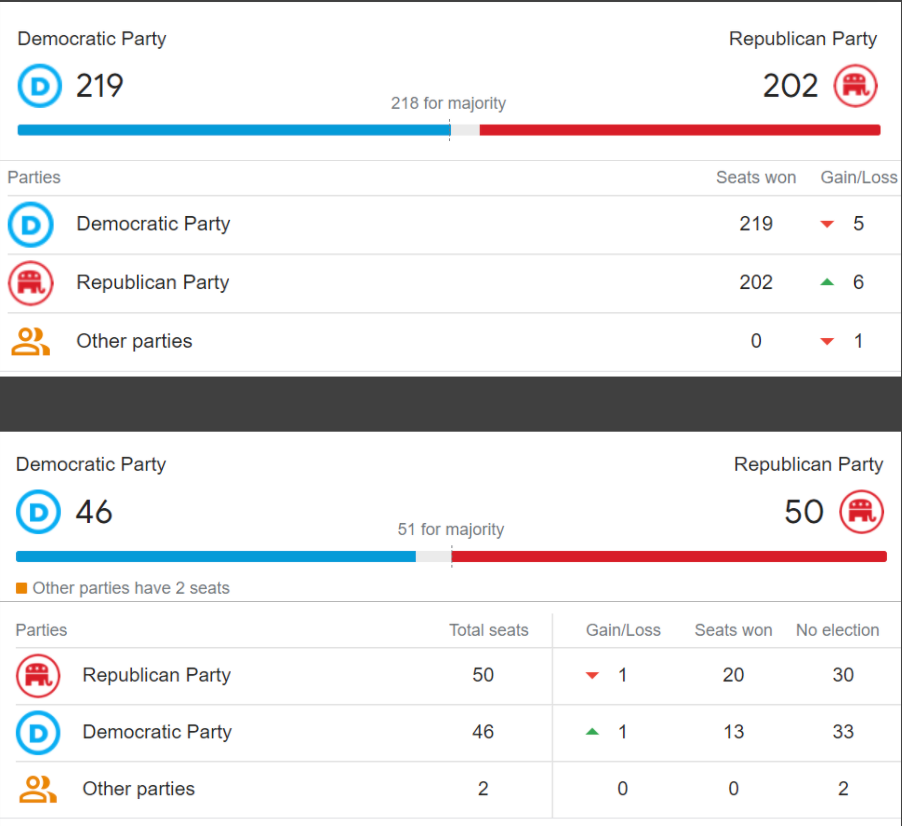The image size is (902, 826).
Task: Click the Democratic logo beside the large 219
Action: pyautogui.click(x=40, y=87)
